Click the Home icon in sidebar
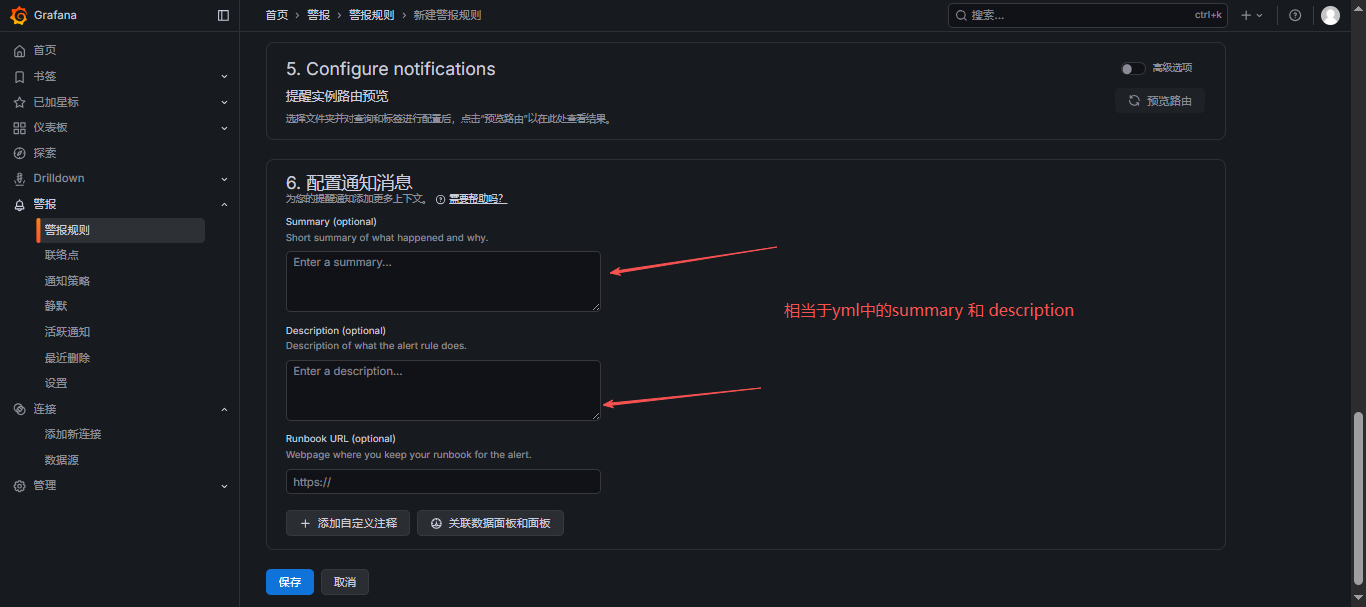This screenshot has height=607, width=1366. pyautogui.click(x=19, y=50)
